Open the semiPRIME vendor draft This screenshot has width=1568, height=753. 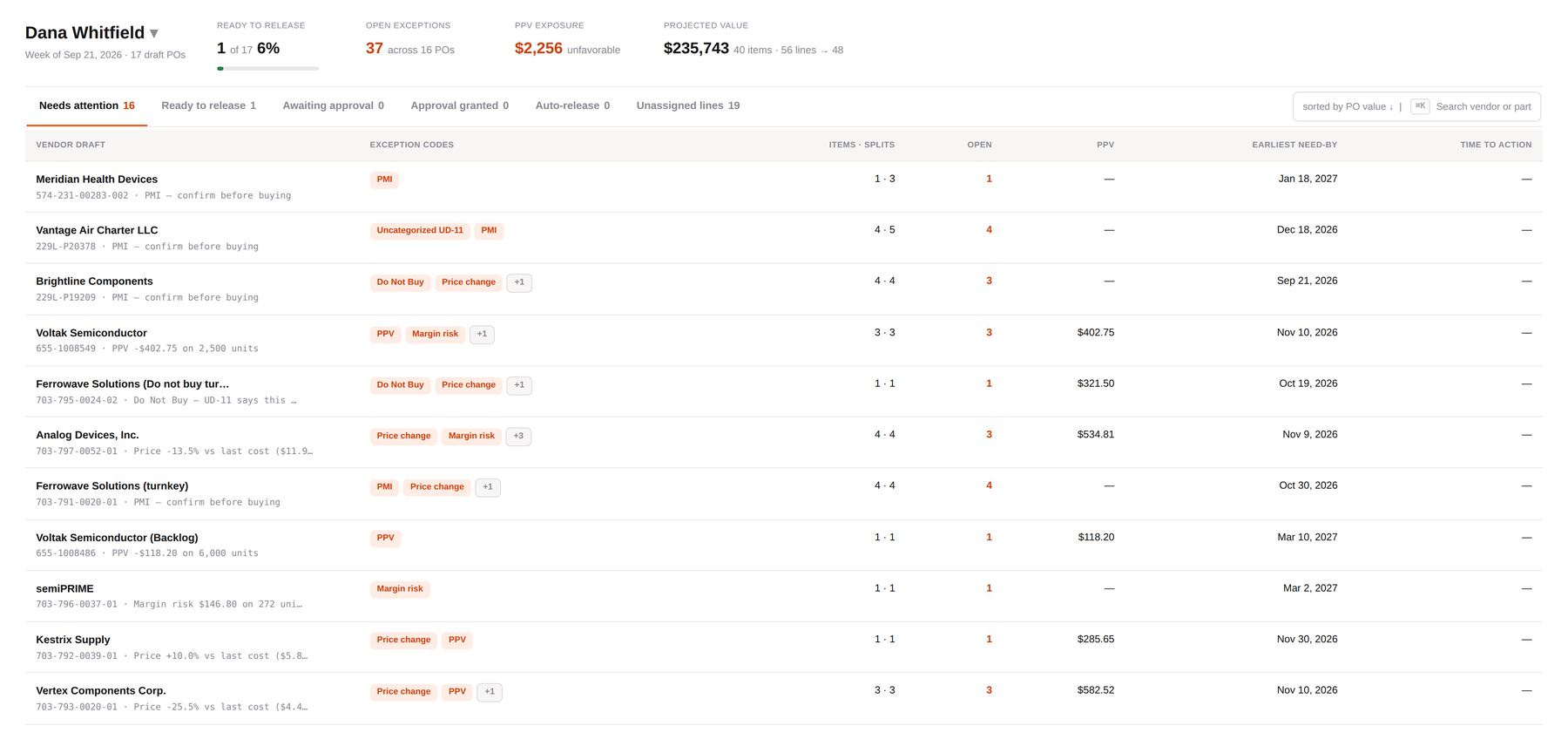(x=64, y=589)
